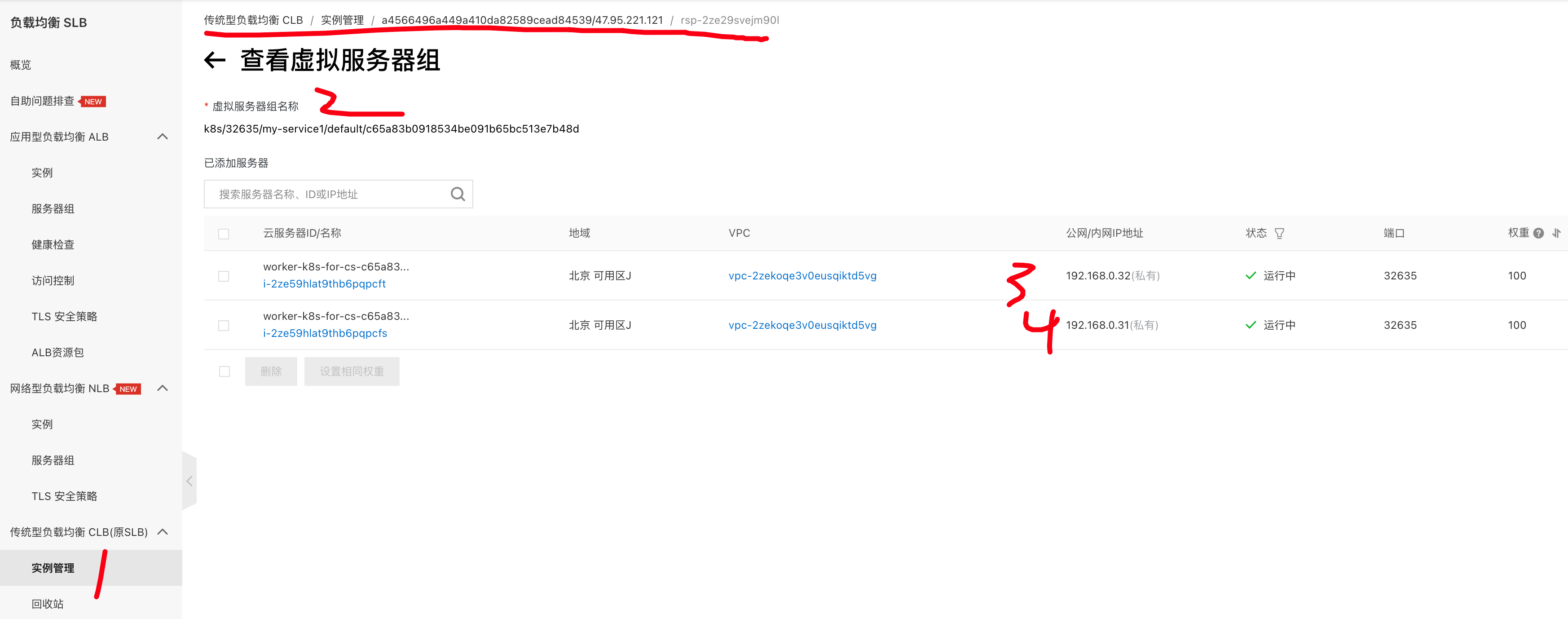Click the 设置相同权重 button
This screenshot has height=619, width=1568.
pyautogui.click(x=352, y=371)
